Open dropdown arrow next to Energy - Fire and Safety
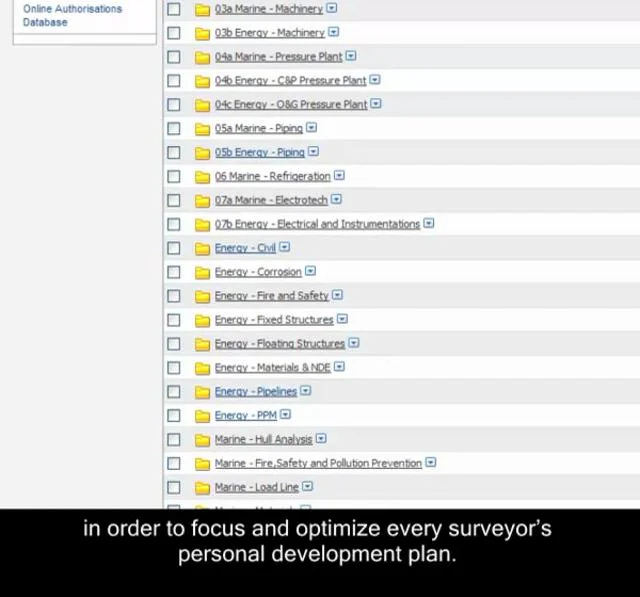 337,295
